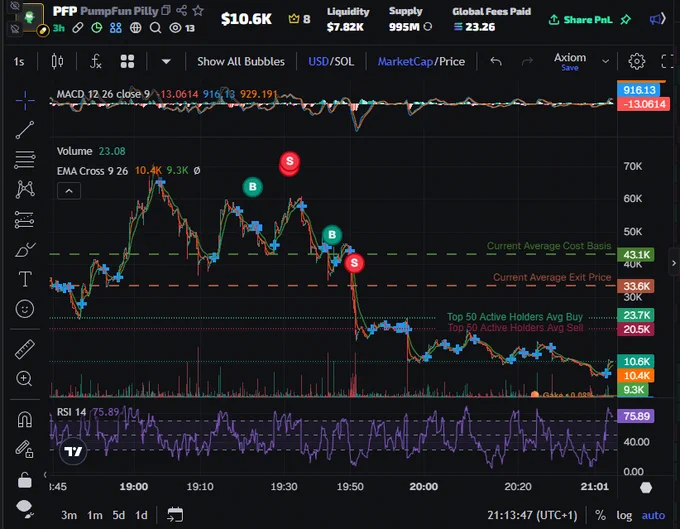The height and width of the screenshot is (529, 680).
Task: Select the brush drawing tool
Action: point(25,250)
